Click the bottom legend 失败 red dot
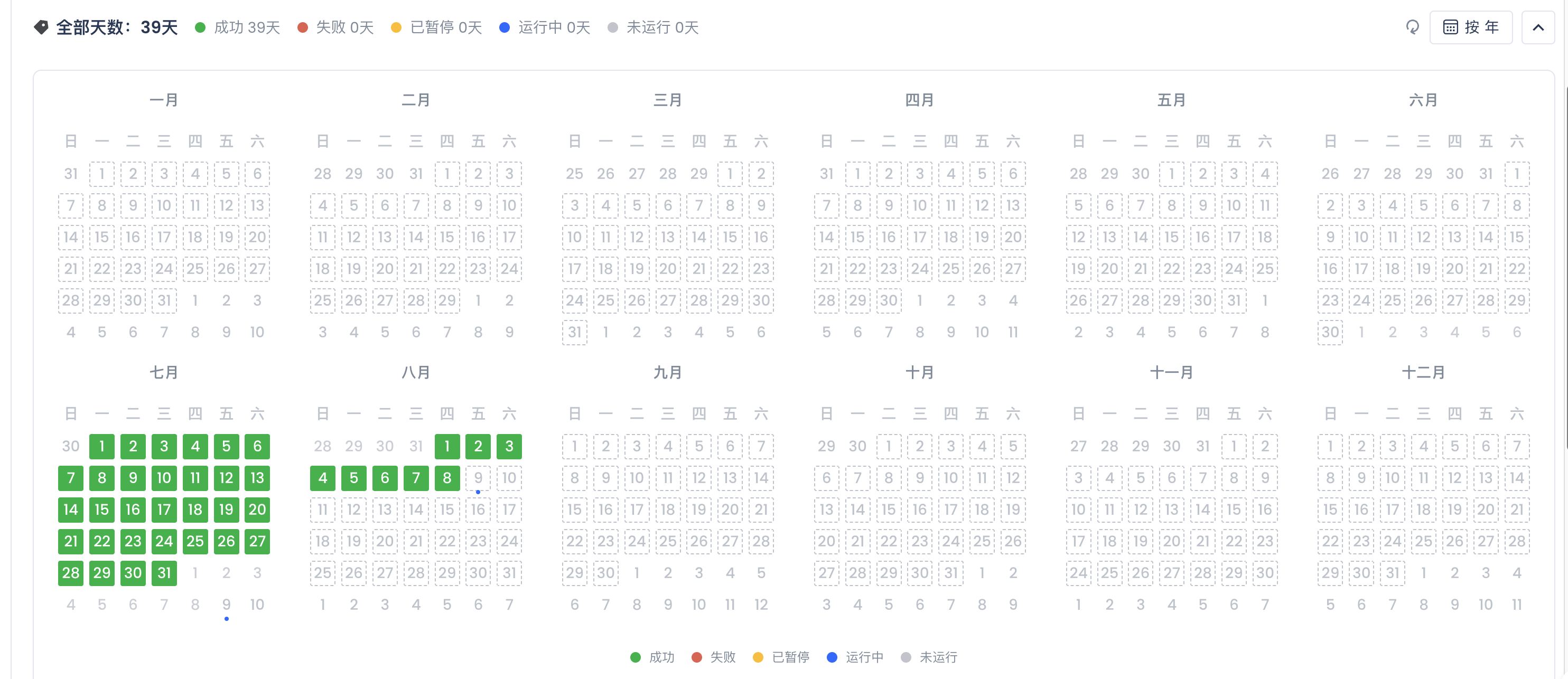The image size is (1568, 679). pyautogui.click(x=697, y=657)
